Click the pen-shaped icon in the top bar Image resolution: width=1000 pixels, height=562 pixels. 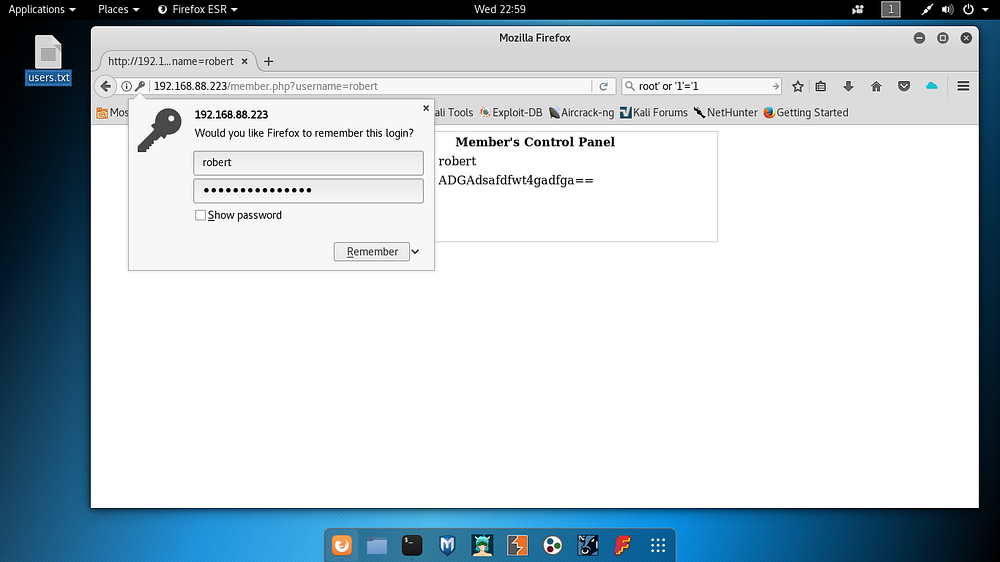[927, 9]
